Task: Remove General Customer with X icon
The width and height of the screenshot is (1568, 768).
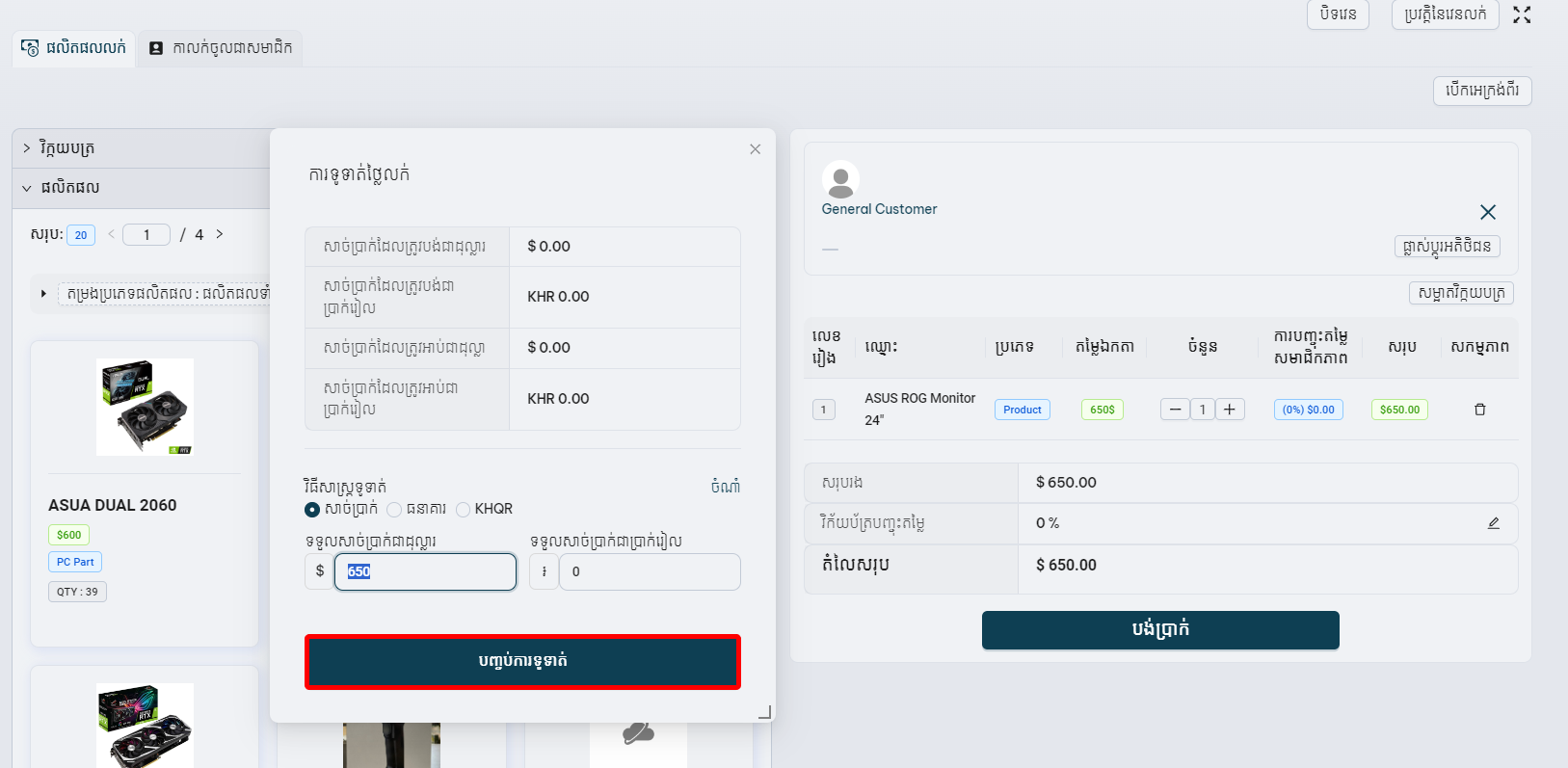Action: click(x=1487, y=212)
